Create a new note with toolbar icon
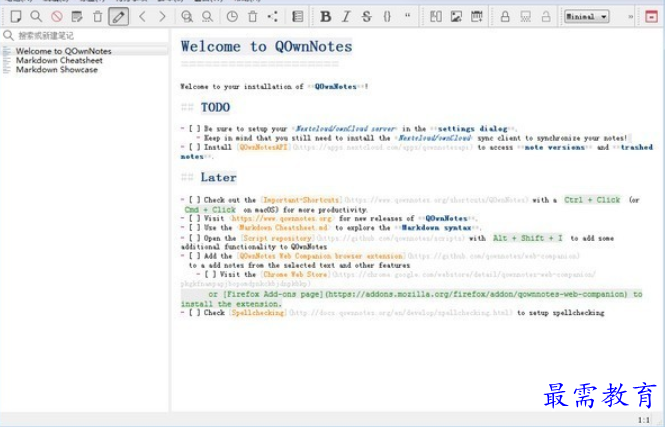 (x=14, y=17)
